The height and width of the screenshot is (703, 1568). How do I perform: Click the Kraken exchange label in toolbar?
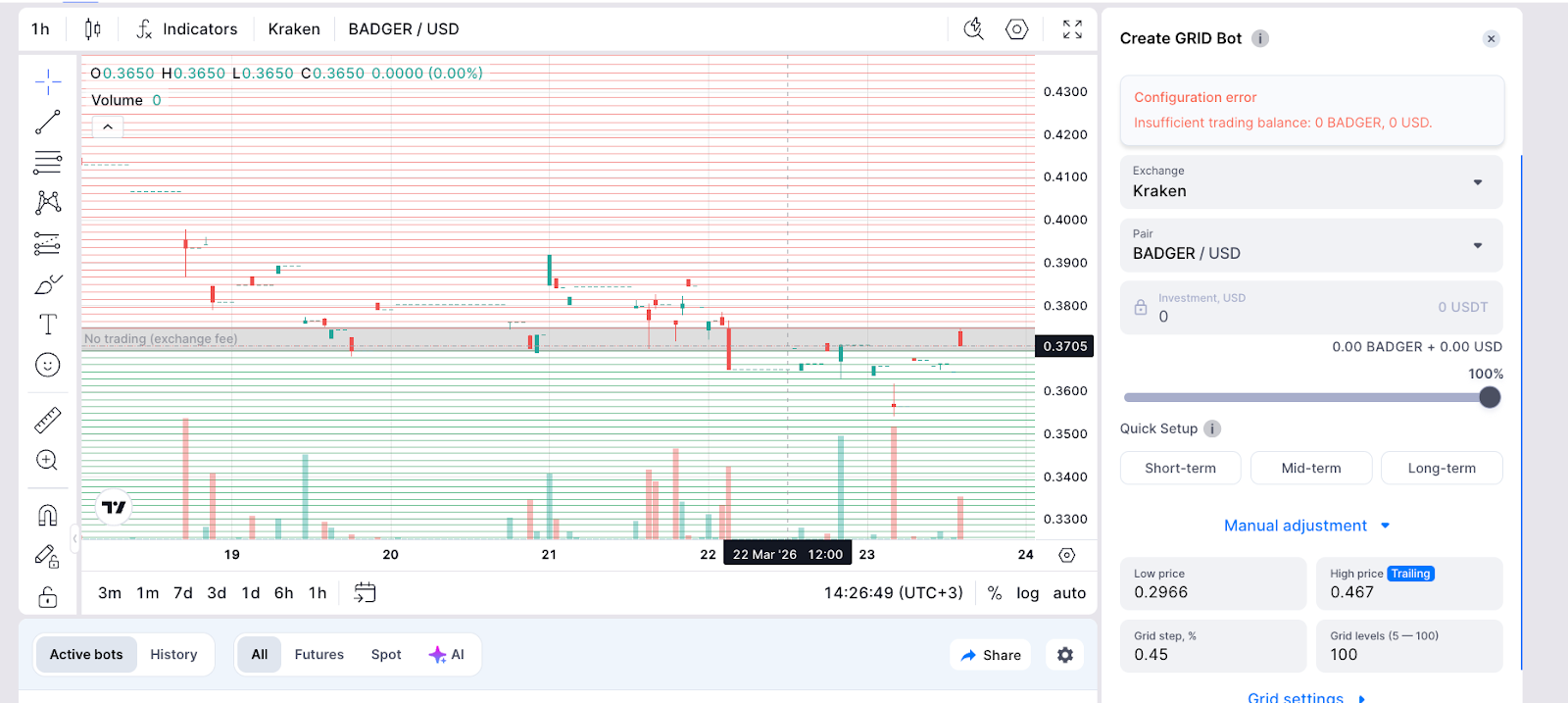(x=294, y=29)
